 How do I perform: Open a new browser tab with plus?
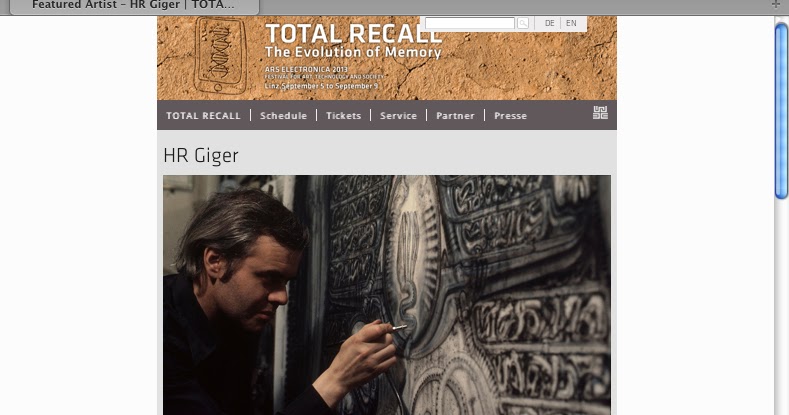(x=775, y=5)
